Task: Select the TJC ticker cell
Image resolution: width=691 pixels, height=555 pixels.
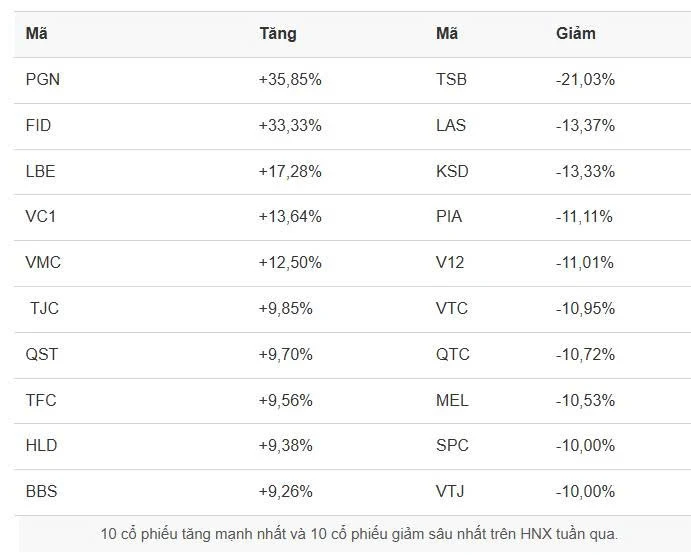Action: pos(44,309)
